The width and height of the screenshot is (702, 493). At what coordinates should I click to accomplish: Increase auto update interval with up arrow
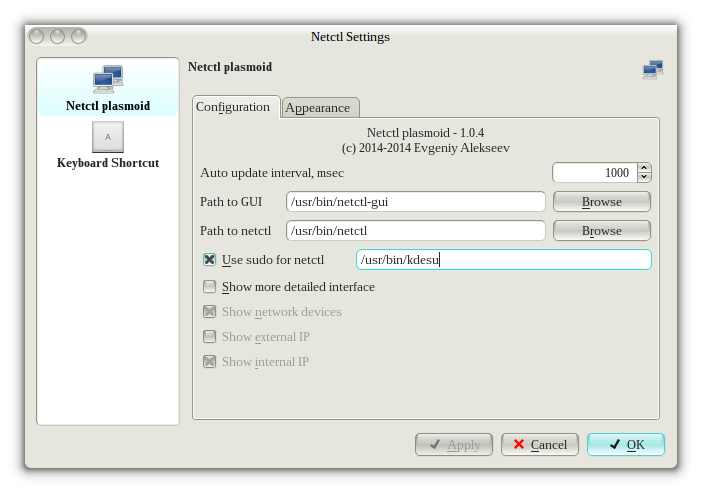[644, 168]
